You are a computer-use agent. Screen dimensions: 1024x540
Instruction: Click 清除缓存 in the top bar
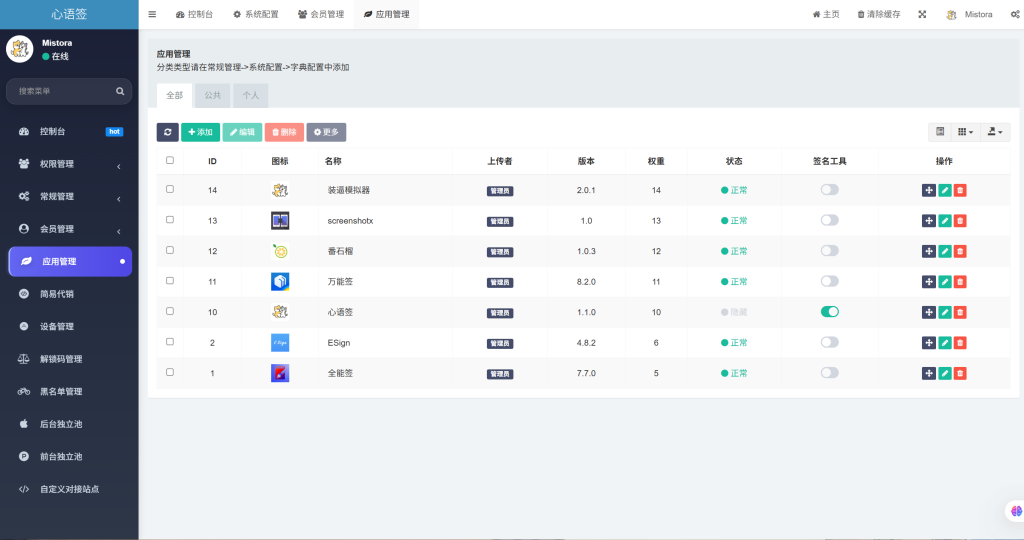coord(878,14)
